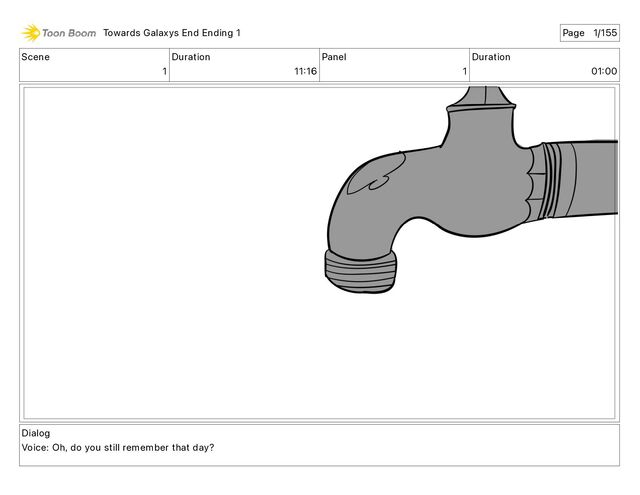Screen dimensions: 640x495
Task: Click the 'Dialog' section label
Action: click(36, 433)
